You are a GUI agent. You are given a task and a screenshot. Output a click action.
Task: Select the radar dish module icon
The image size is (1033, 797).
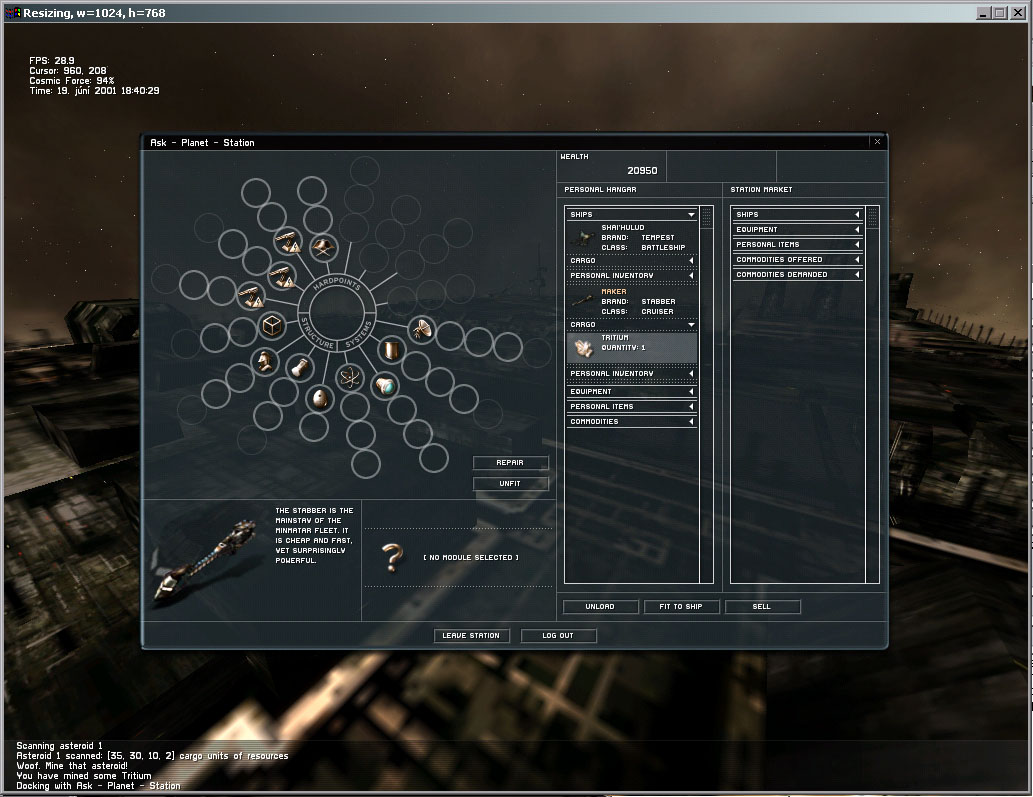[422, 329]
